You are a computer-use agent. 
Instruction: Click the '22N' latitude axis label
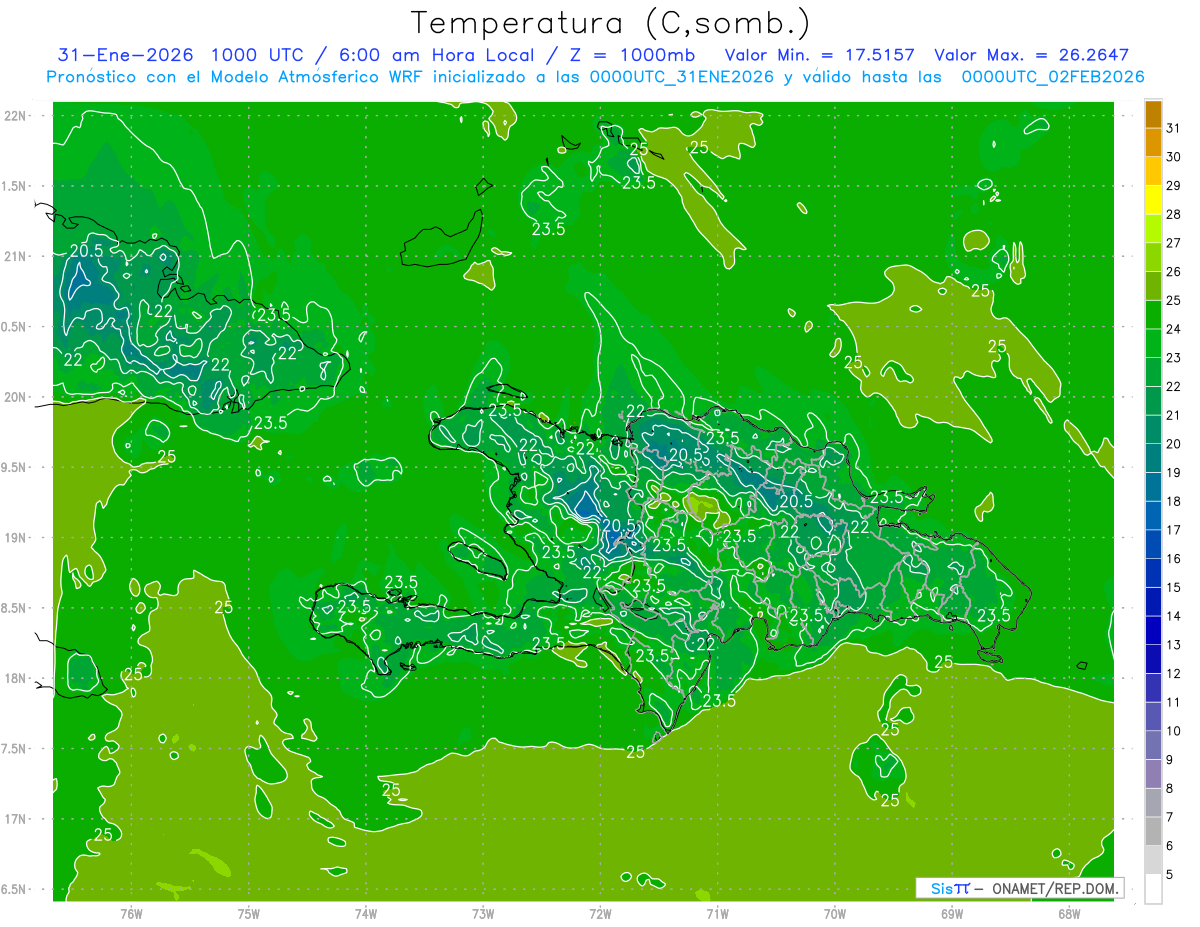point(15,116)
